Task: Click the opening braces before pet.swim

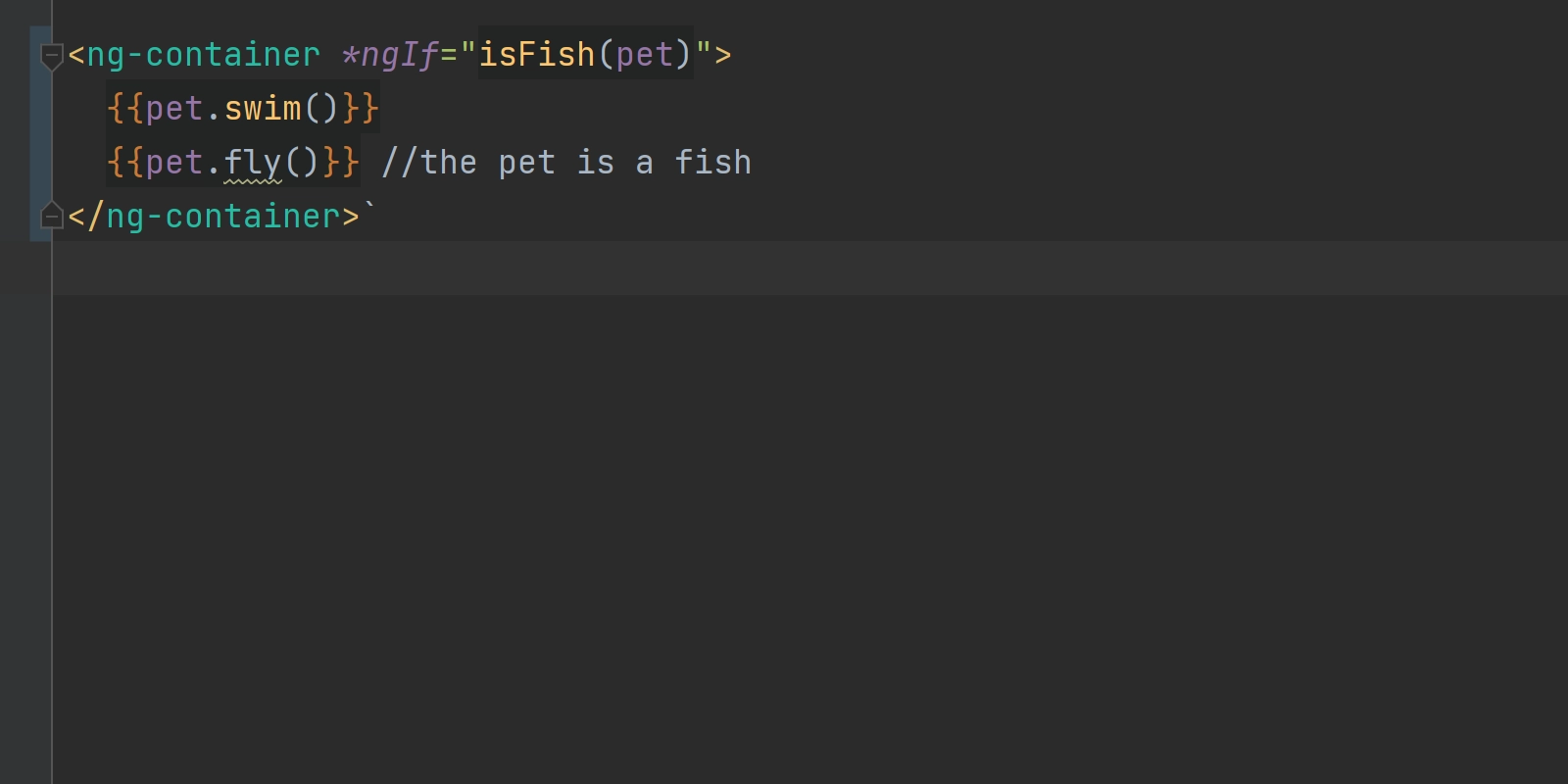Action: 125,108
